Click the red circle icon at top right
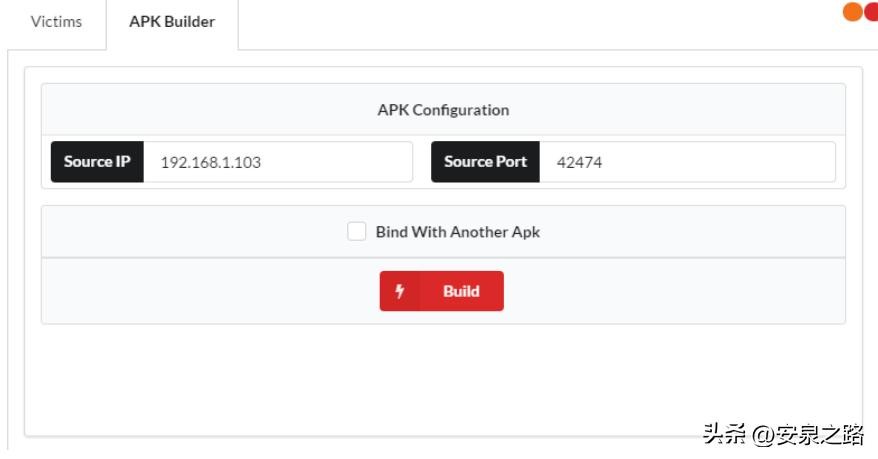Screen dimensions: 878x459 pyautogui.click(x=870, y=12)
